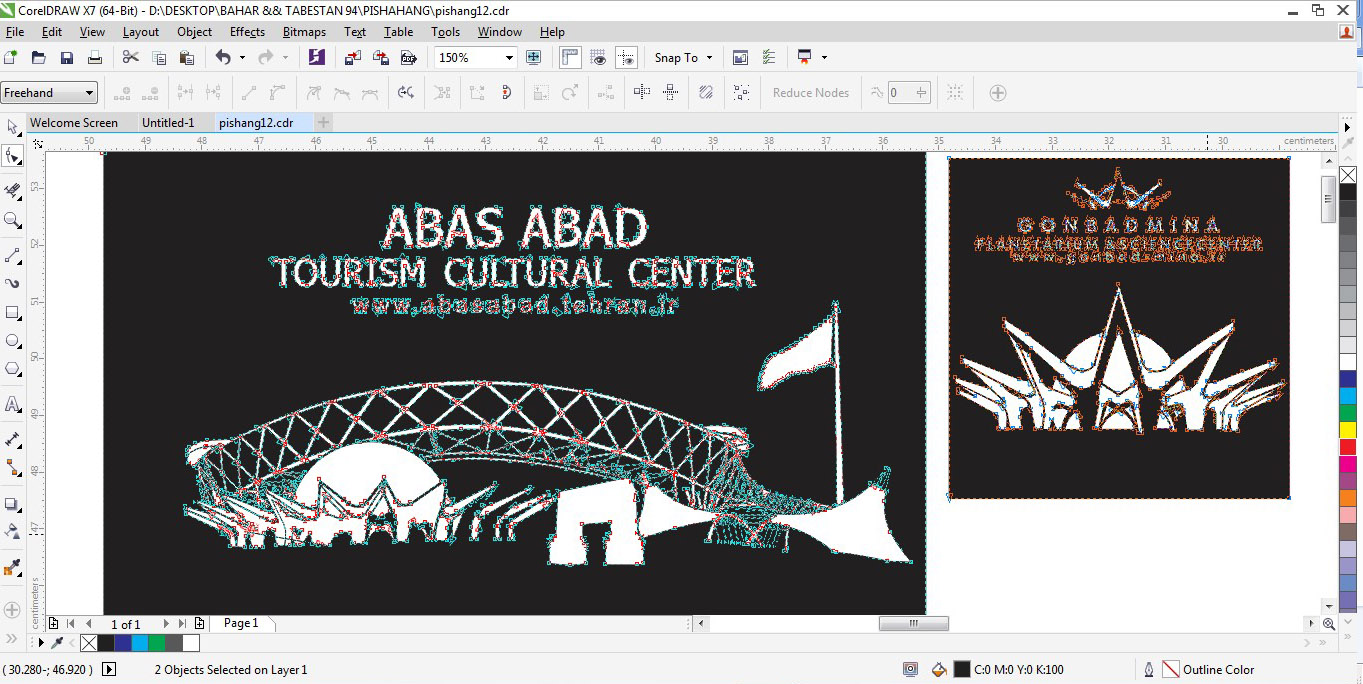Viewport: 1363px width, 684px height.
Task: Open the Bitmaps menu
Action: pos(304,32)
